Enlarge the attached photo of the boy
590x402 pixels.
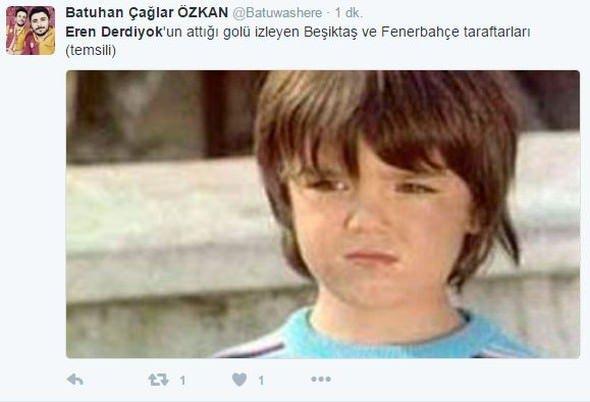323,214
